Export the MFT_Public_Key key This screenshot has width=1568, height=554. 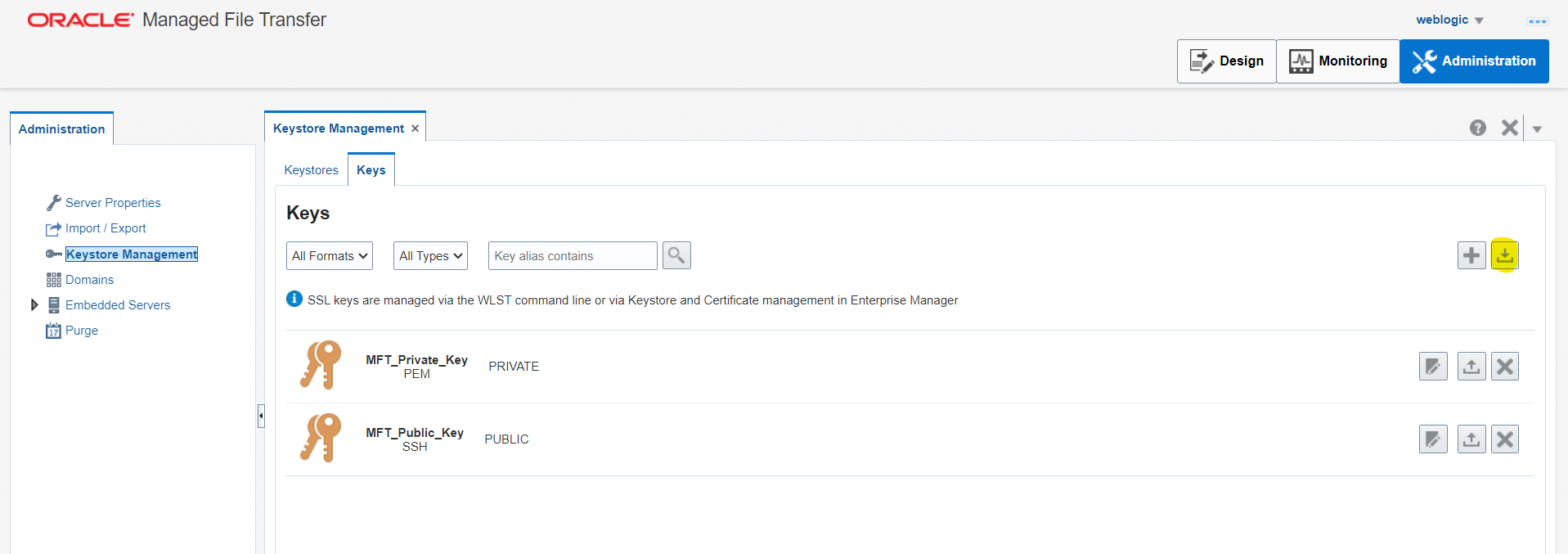(x=1471, y=439)
